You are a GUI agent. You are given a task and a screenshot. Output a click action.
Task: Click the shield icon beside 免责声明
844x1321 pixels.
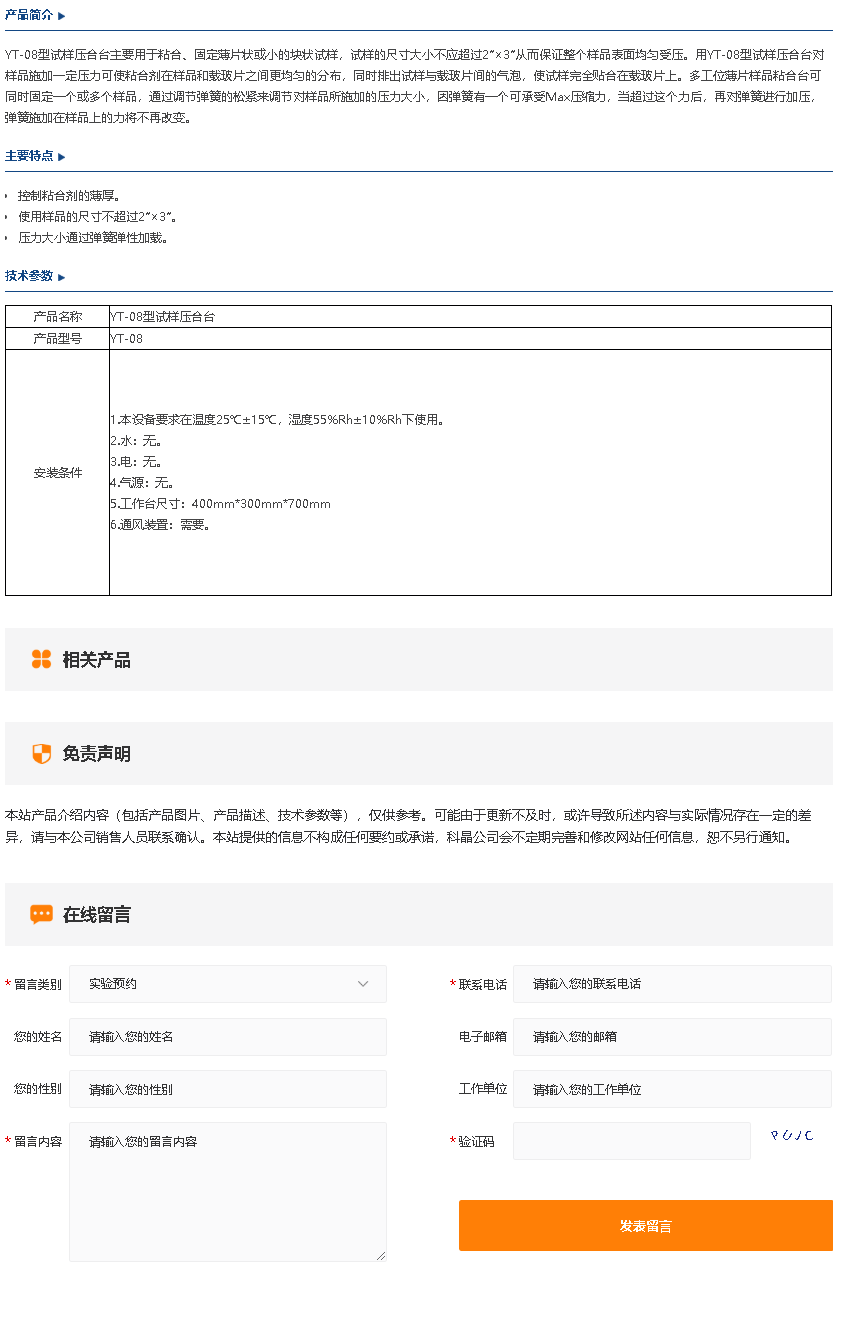41,754
